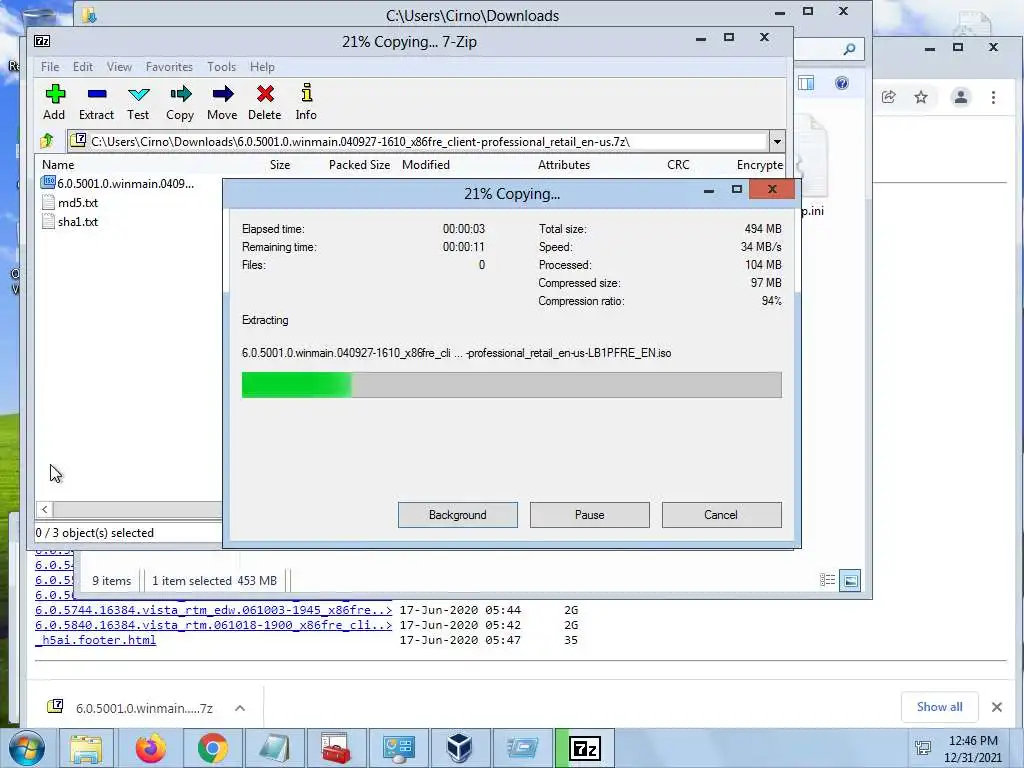Cancel the copying operation

click(x=722, y=515)
